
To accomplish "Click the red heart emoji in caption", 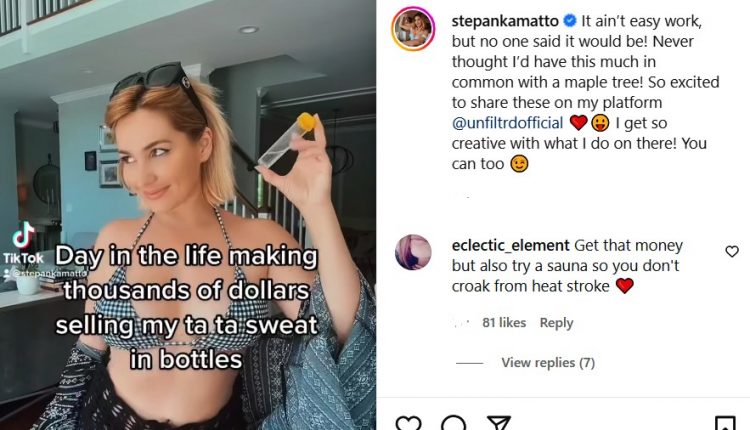I will click(578, 123).
